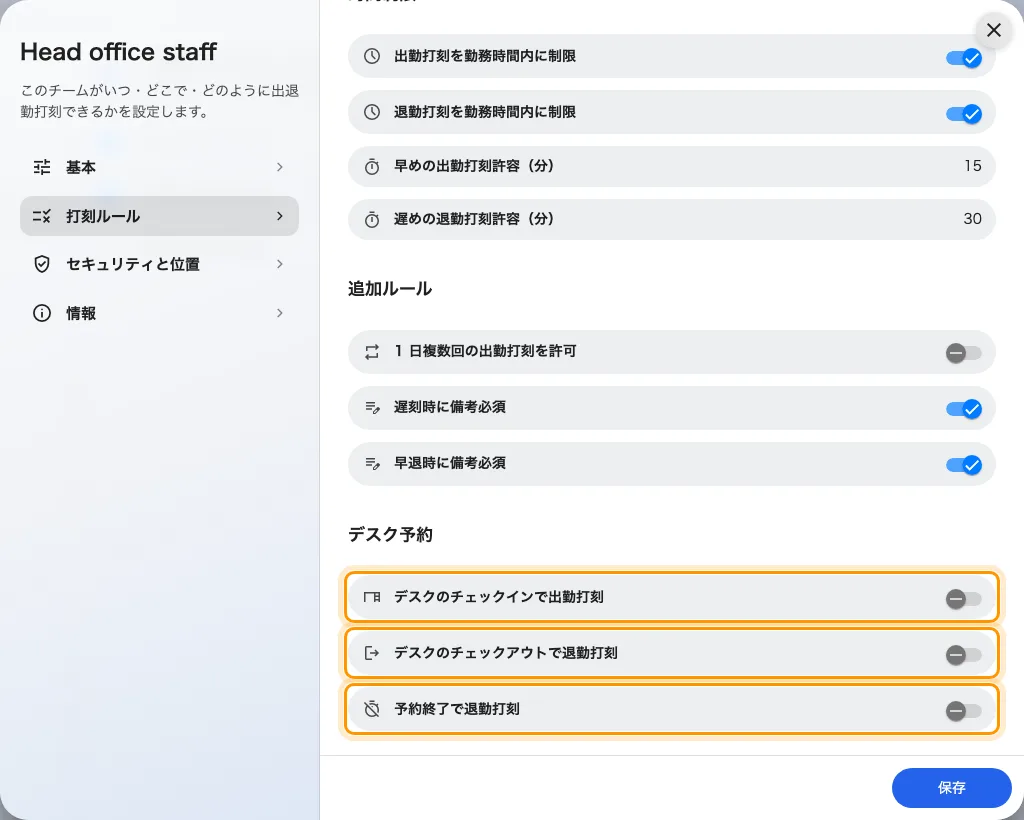
Task: Click the 追加ルール heading
Action: [390, 289]
